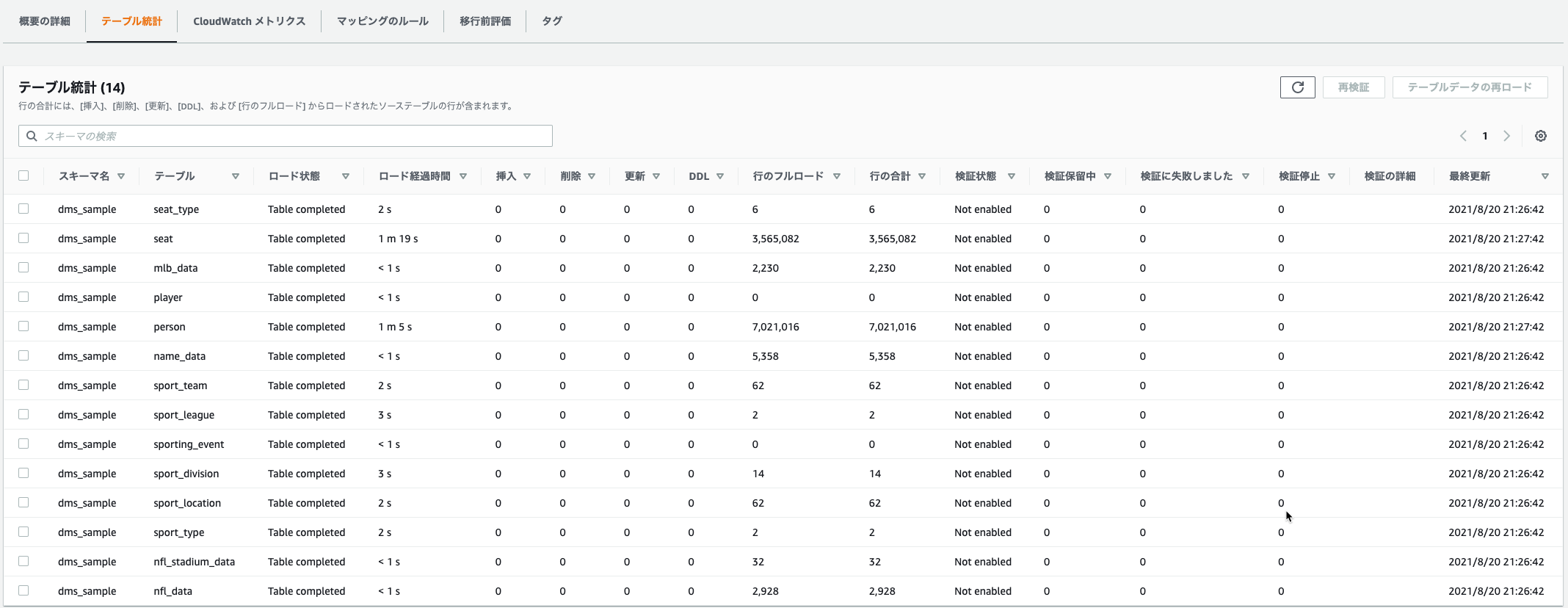Click the 1 m 5 s elapsed time
1568x608 pixels.
click(x=395, y=327)
